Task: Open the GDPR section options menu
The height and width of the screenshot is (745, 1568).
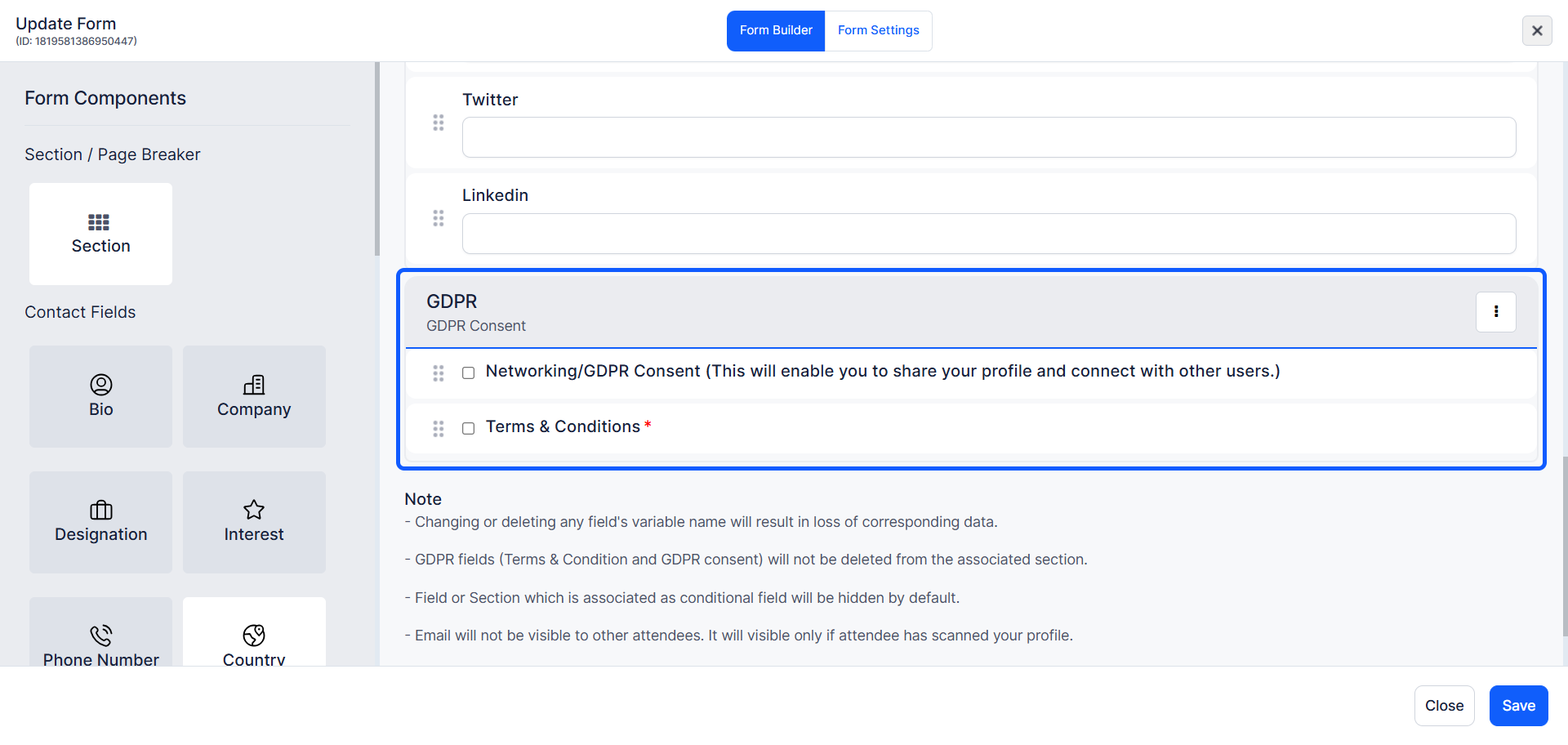Action: [1495, 312]
